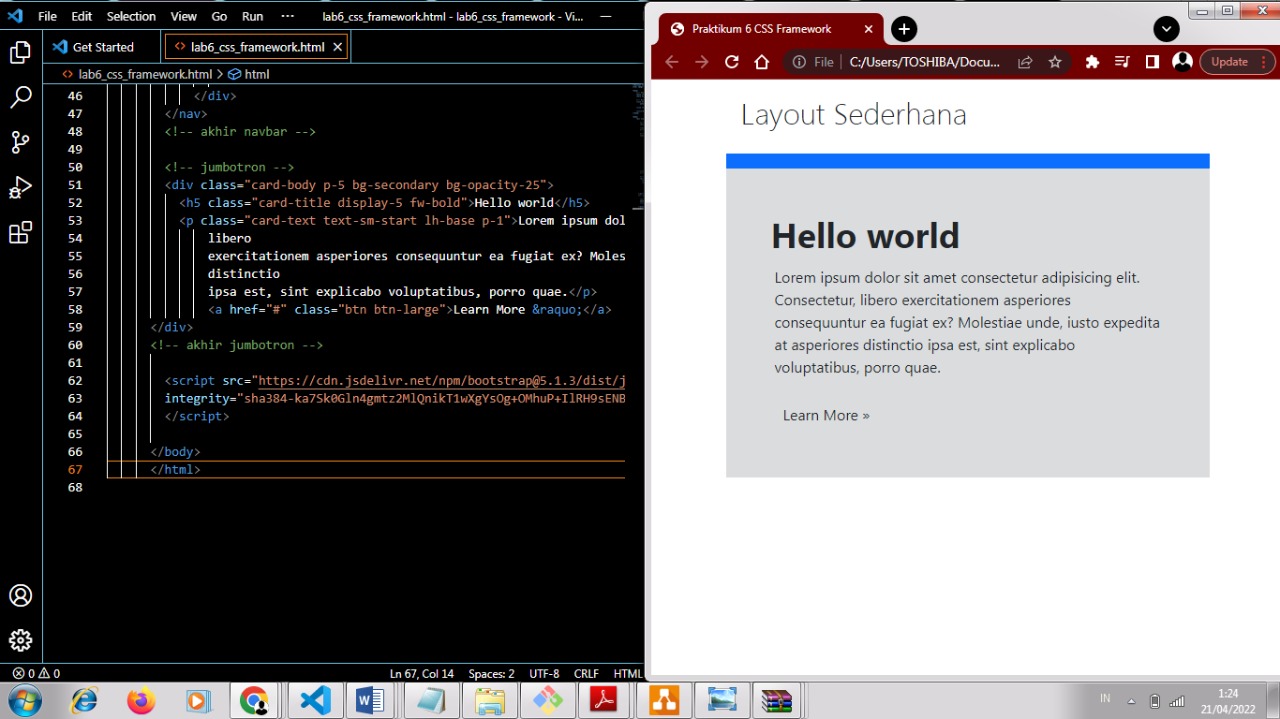The image size is (1280, 719).
Task: Open WinRAR from taskbar
Action: click(777, 701)
